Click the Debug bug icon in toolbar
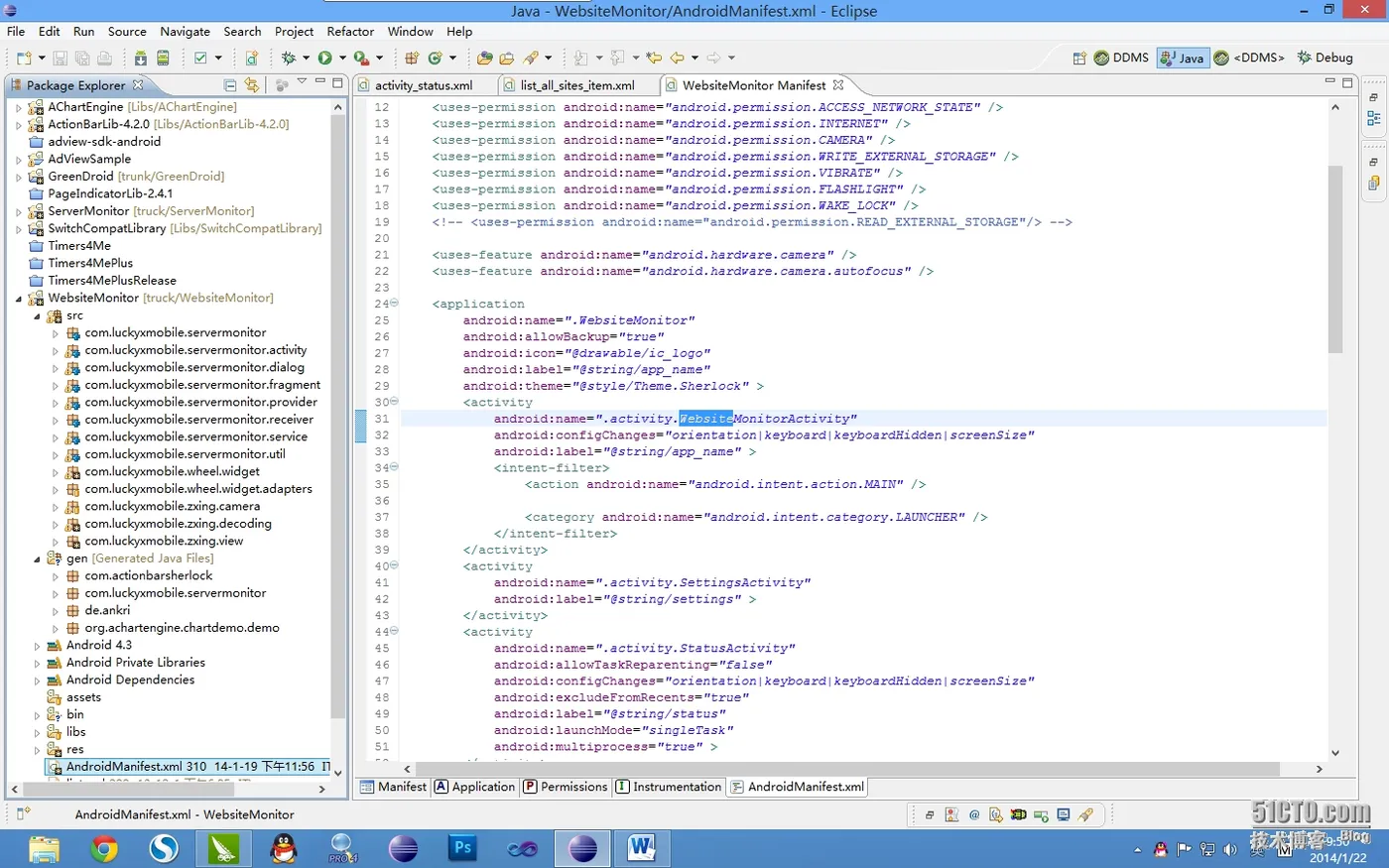Image resolution: width=1389 pixels, height=868 pixels. (x=289, y=58)
